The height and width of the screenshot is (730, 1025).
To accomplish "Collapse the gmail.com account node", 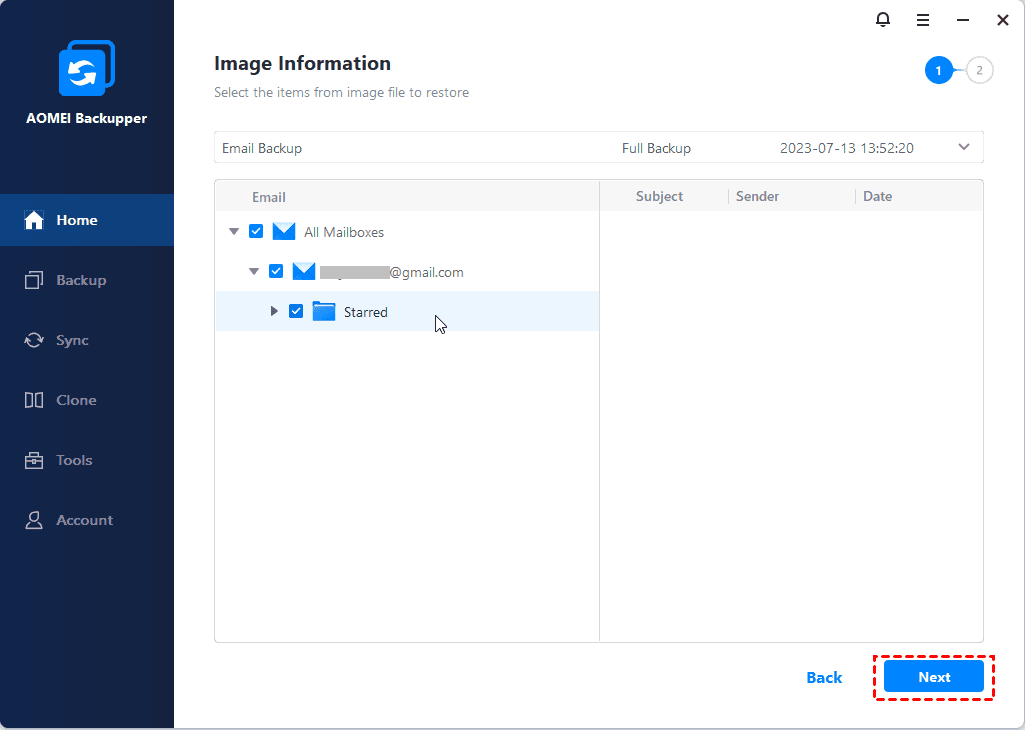I will pyautogui.click(x=254, y=271).
